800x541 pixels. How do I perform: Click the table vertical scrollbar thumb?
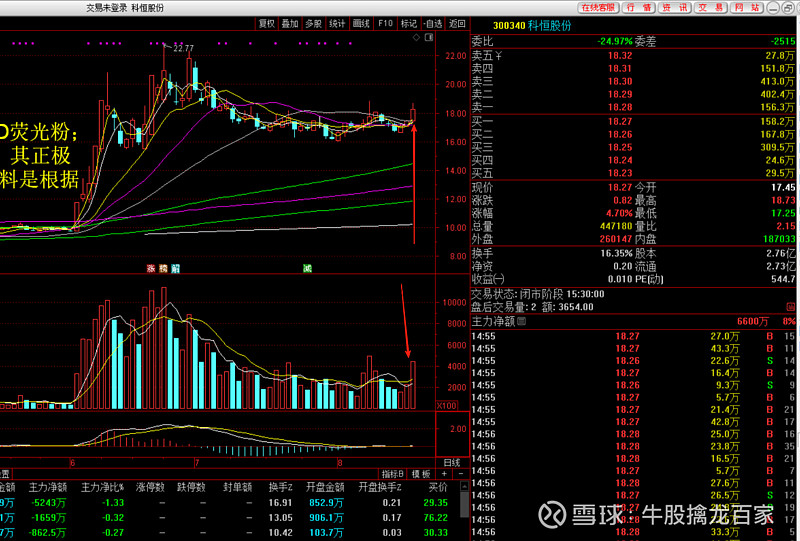[464, 505]
